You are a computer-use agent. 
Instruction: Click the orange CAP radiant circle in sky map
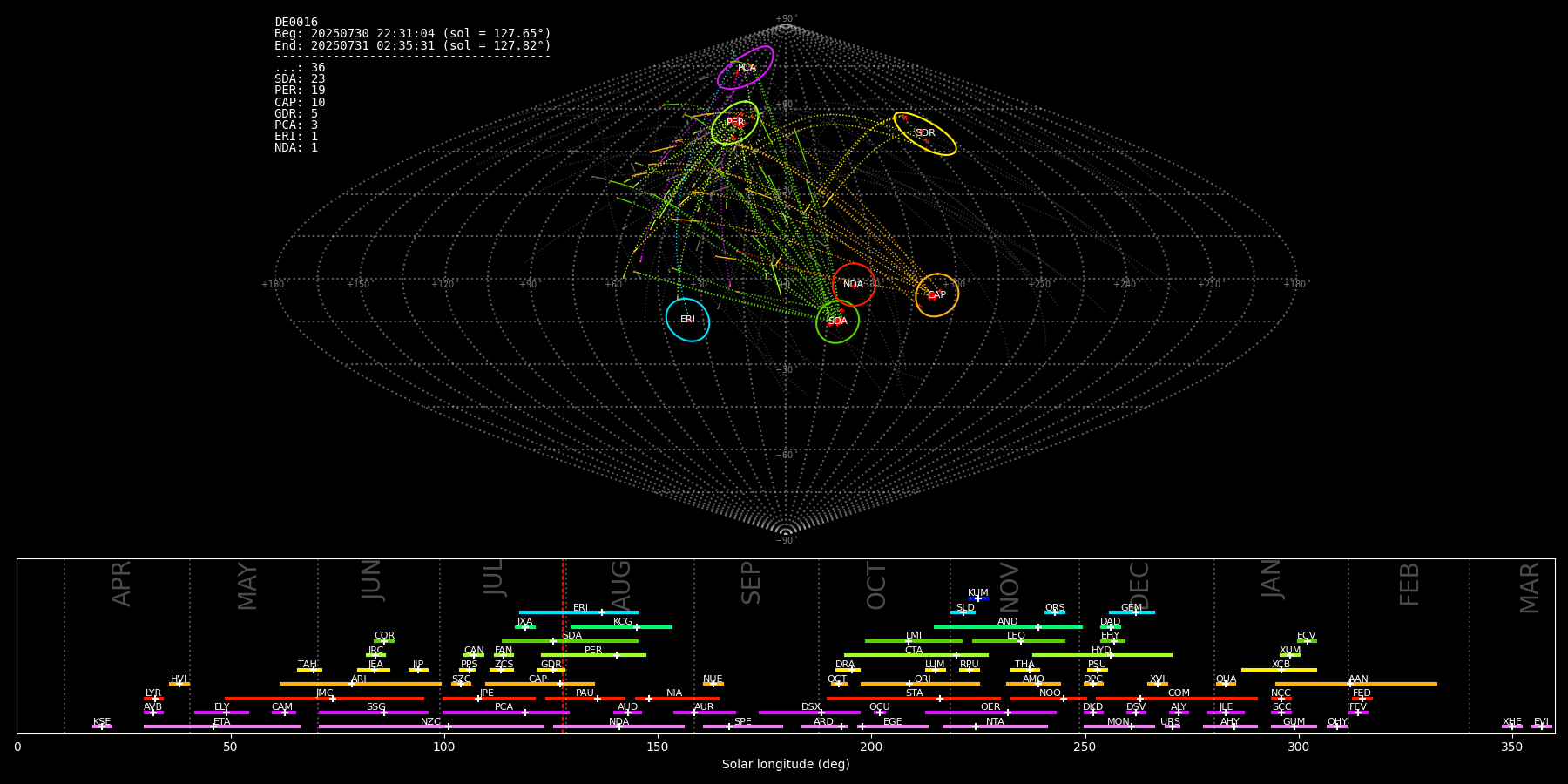(x=936, y=295)
